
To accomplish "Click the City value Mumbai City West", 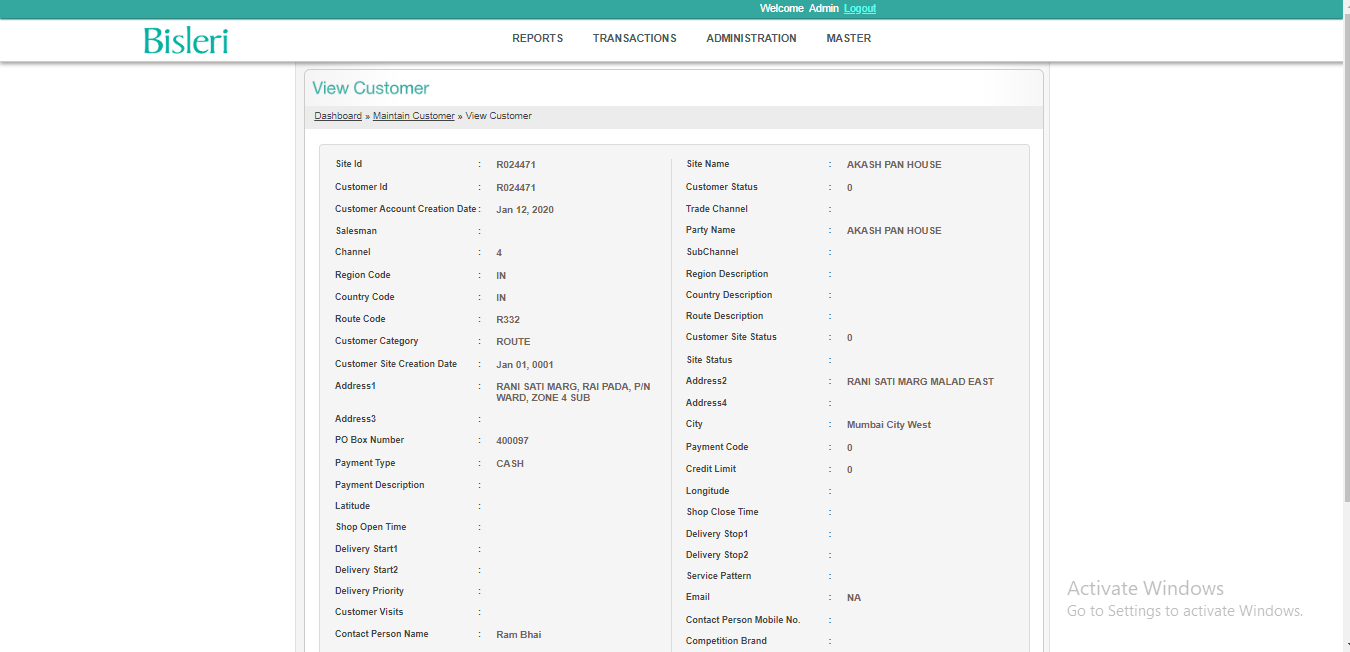I will tap(888, 425).
